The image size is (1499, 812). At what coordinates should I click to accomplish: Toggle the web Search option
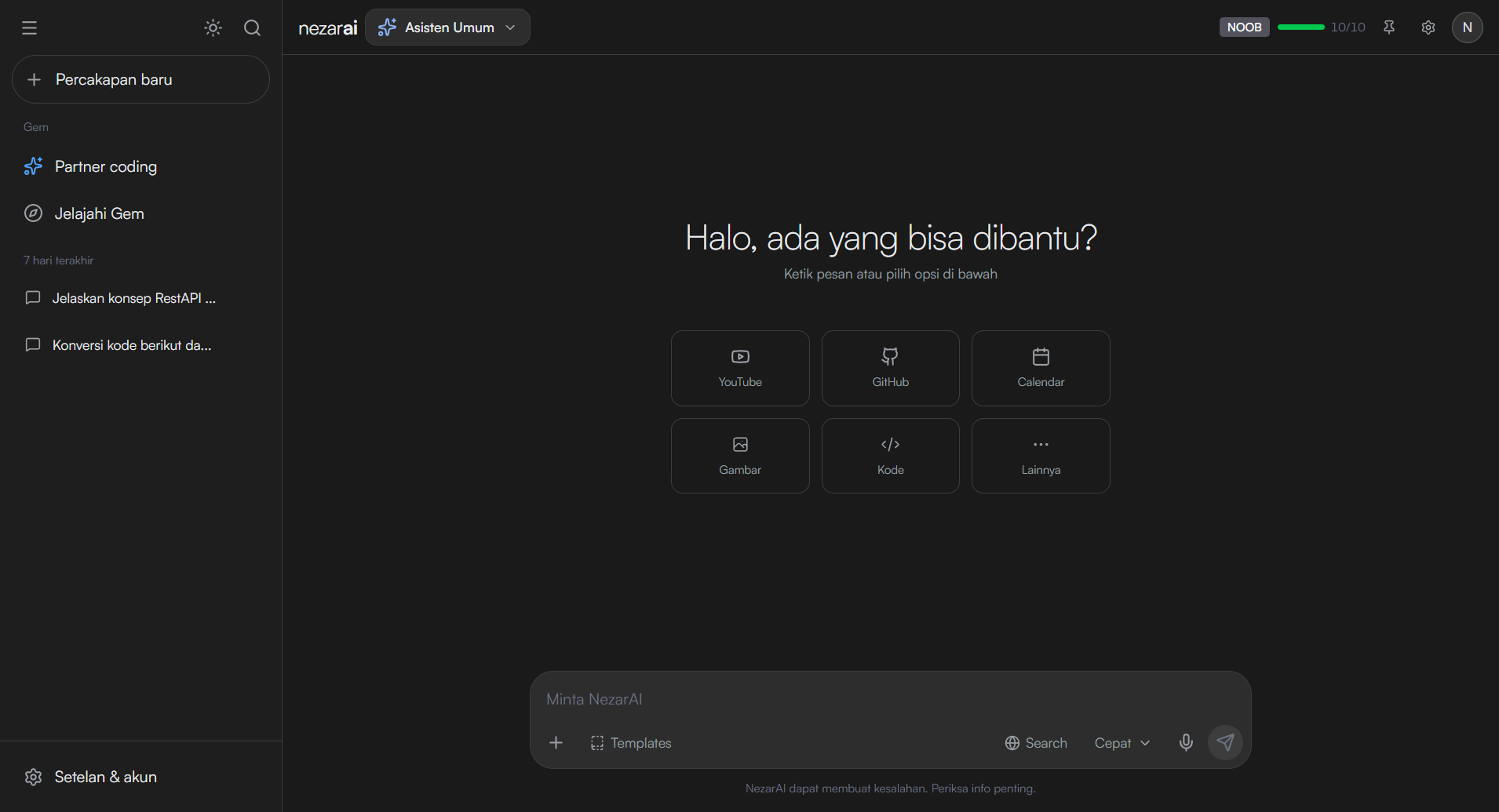[1036, 743]
